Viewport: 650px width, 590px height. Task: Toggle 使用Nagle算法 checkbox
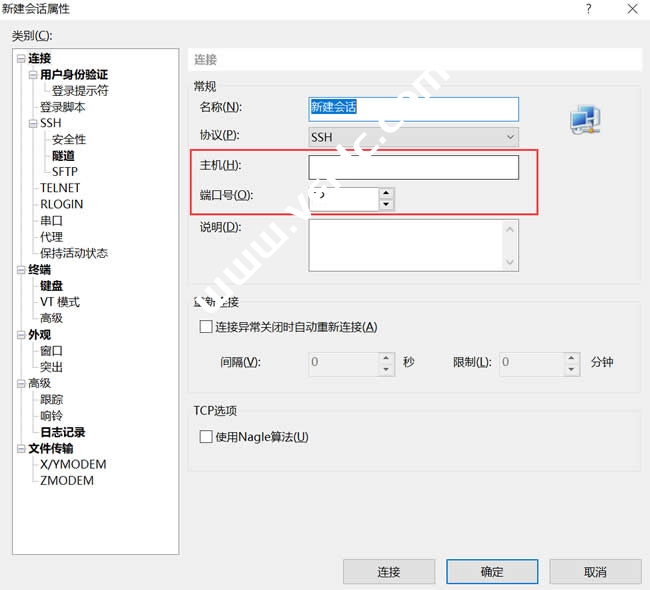point(206,437)
